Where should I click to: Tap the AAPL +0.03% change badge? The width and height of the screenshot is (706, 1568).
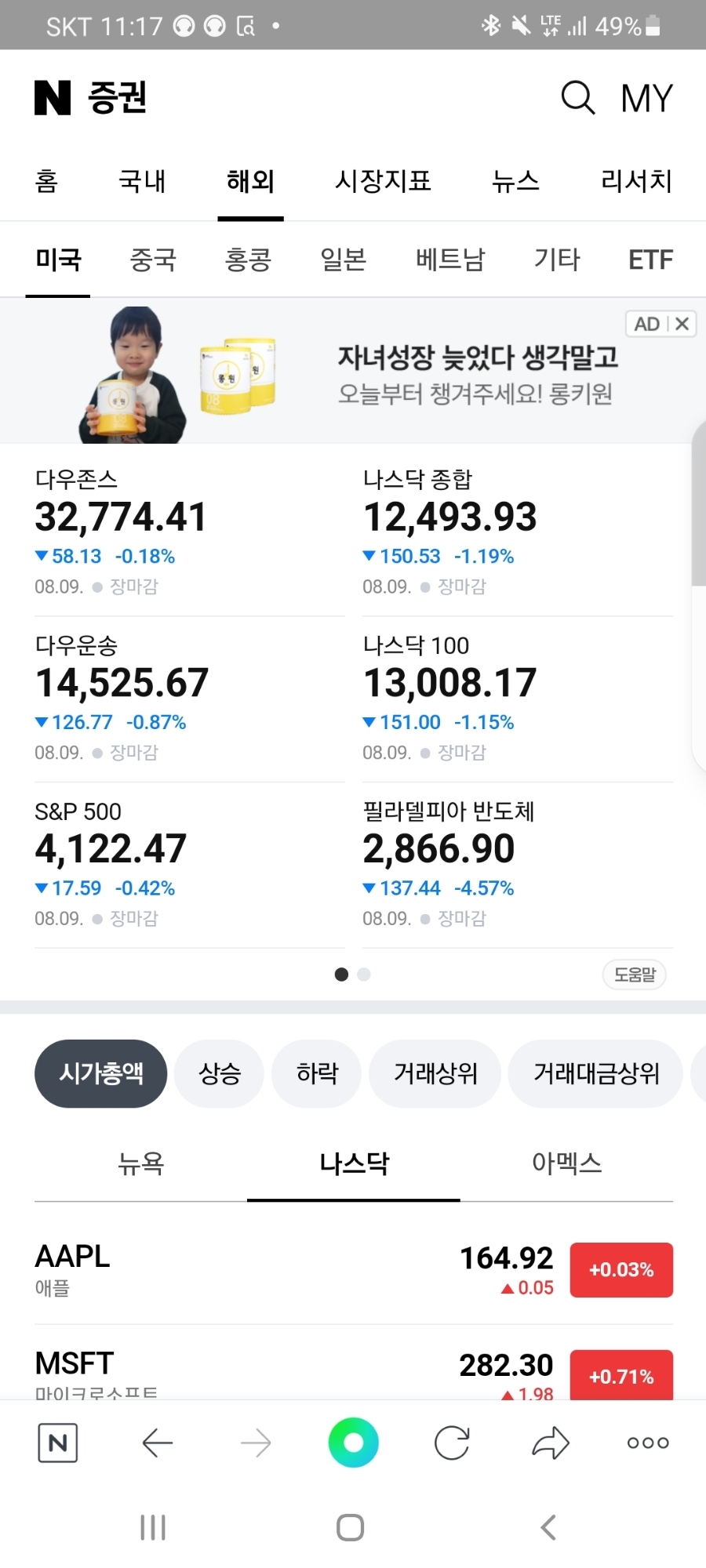[621, 1270]
